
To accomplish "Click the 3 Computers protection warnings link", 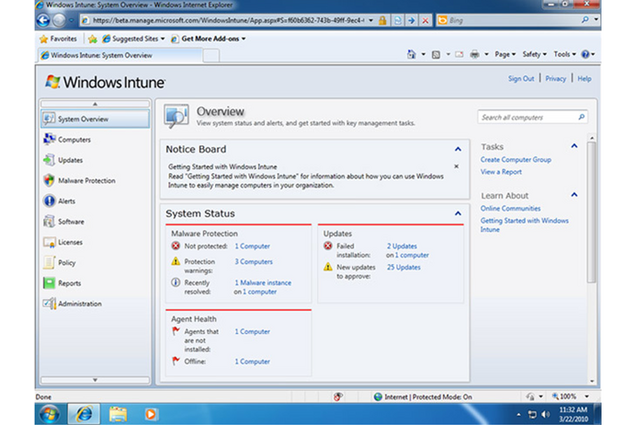I will (253, 262).
